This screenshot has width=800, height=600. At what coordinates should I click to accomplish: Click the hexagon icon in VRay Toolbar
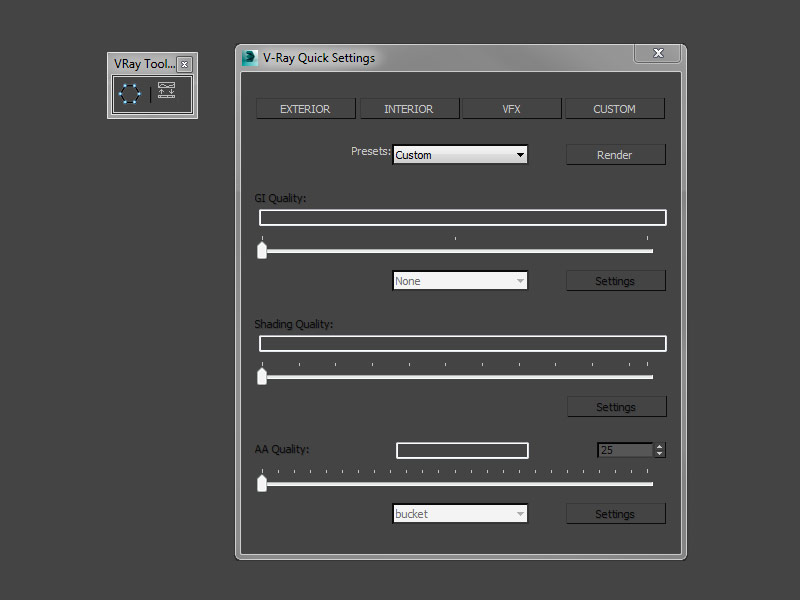click(x=130, y=94)
